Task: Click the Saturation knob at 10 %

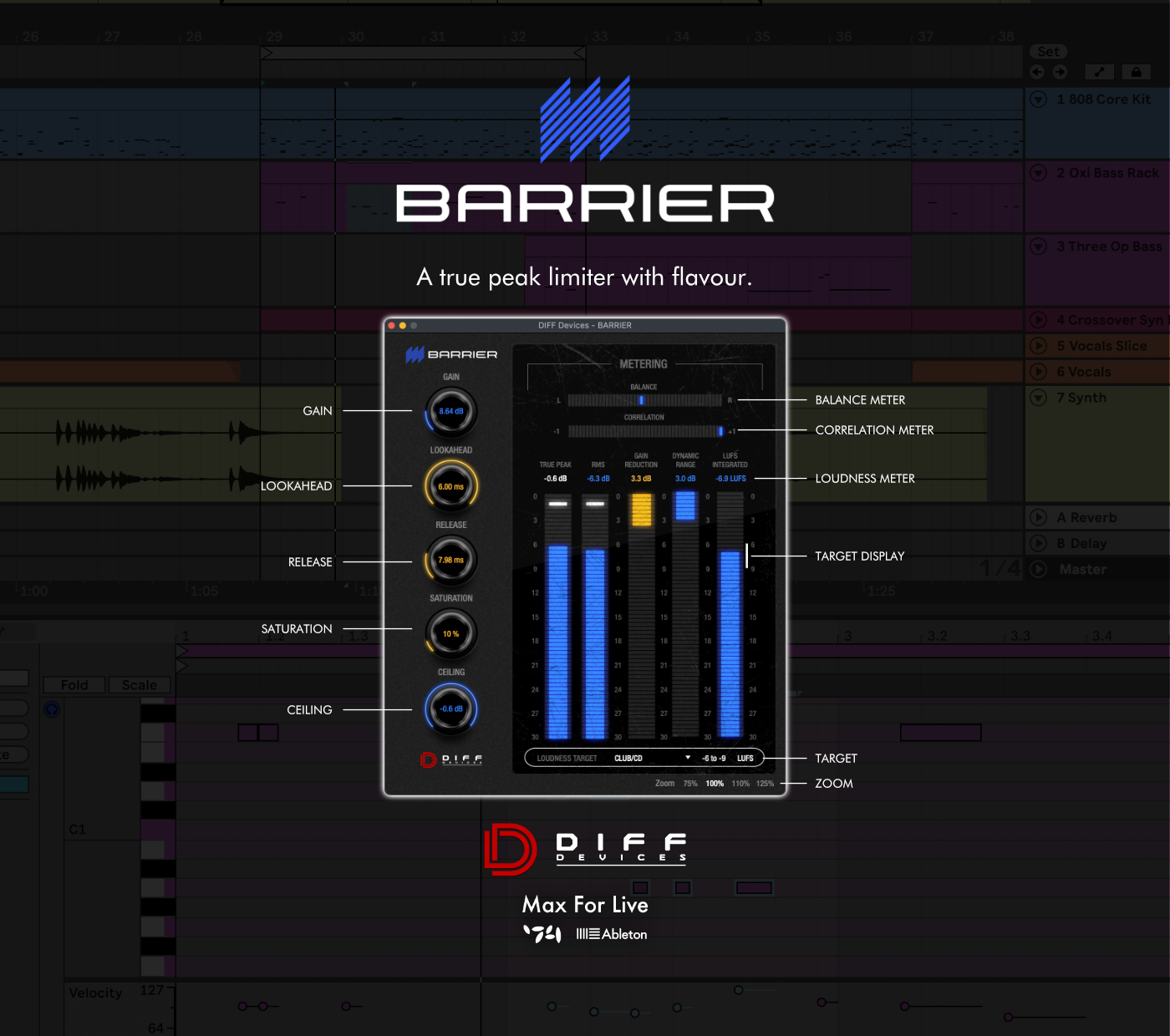Action: coord(451,634)
